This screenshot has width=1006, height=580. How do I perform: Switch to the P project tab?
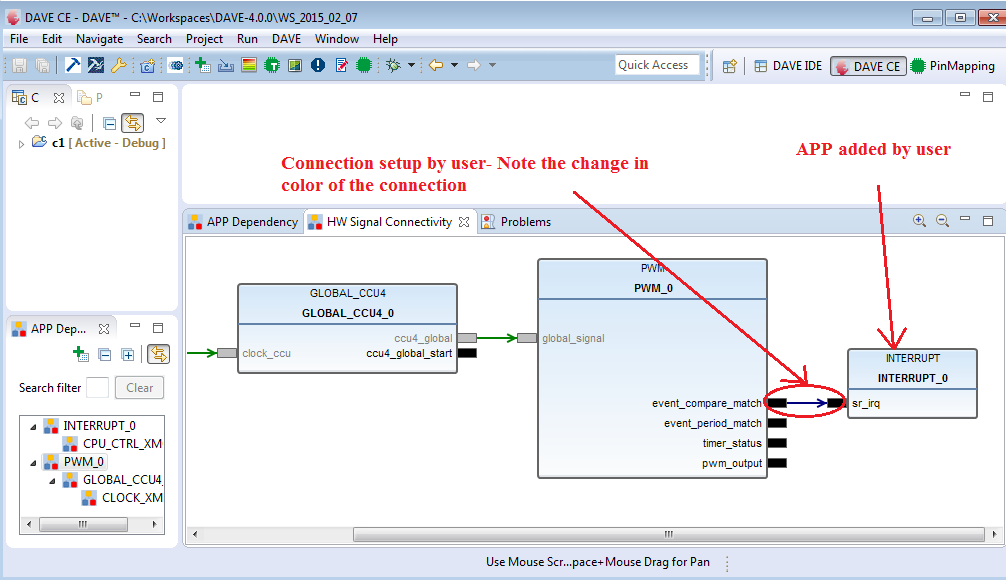pos(90,98)
